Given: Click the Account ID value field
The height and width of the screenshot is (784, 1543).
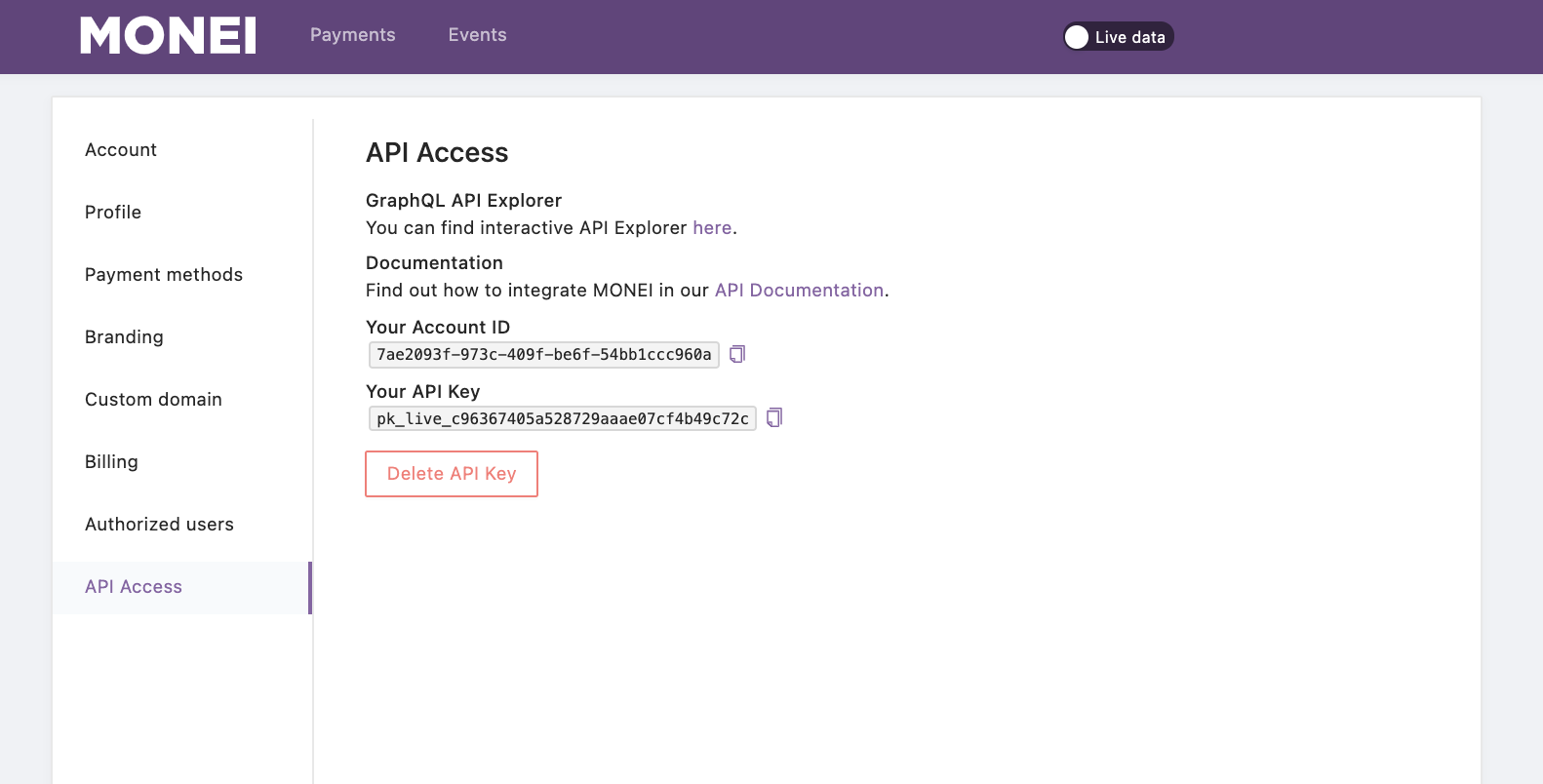Looking at the screenshot, I should click(544, 355).
